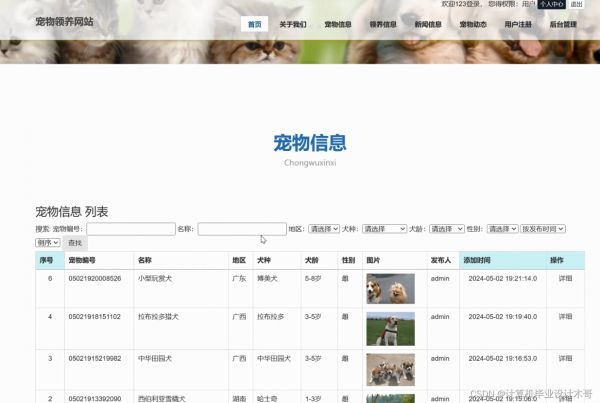This screenshot has width=600, height=403.
Task: Open thumbnail of 小柴玩赏犬 photo
Action: pos(390,289)
